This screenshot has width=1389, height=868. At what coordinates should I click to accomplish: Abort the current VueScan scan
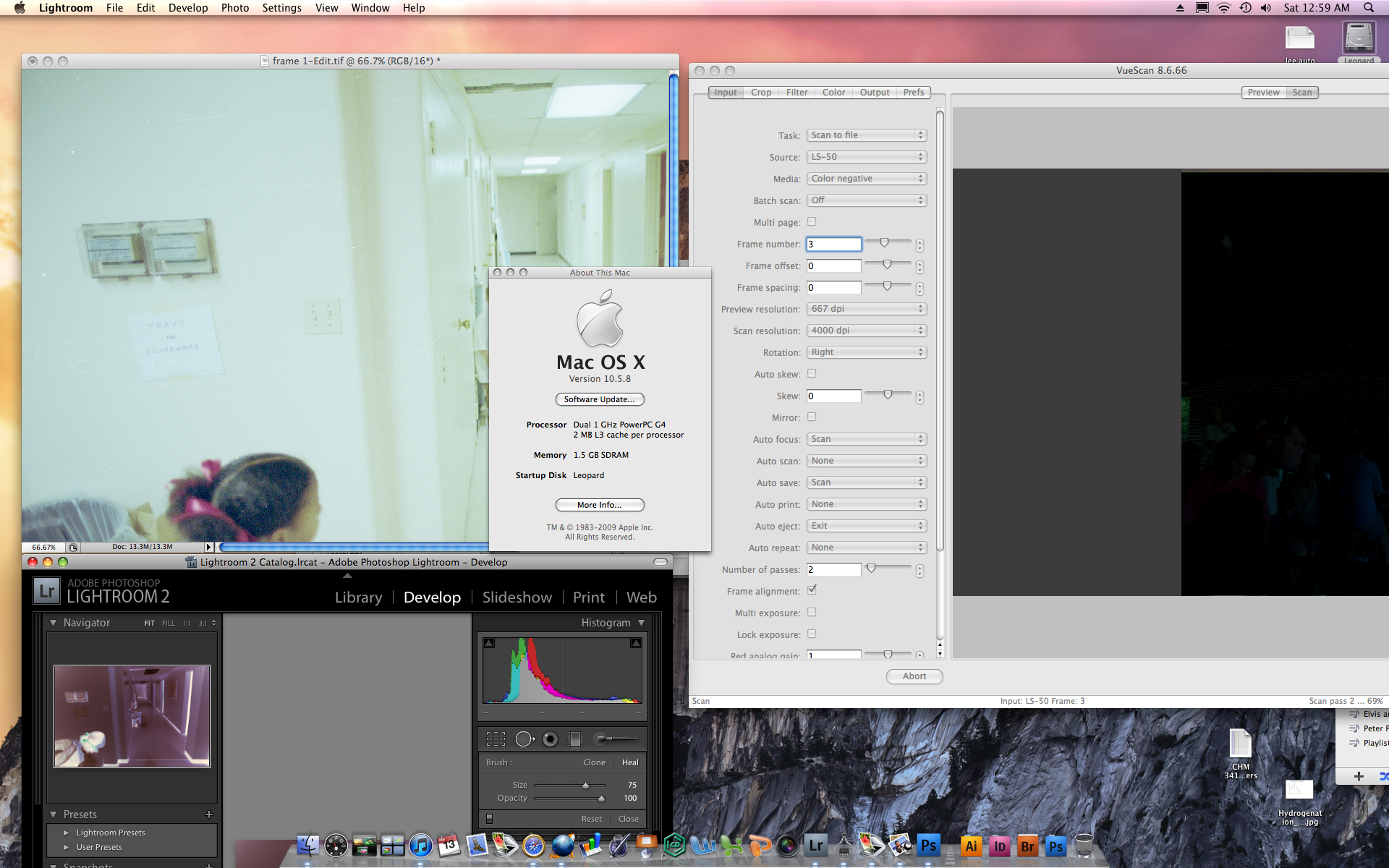tap(914, 676)
